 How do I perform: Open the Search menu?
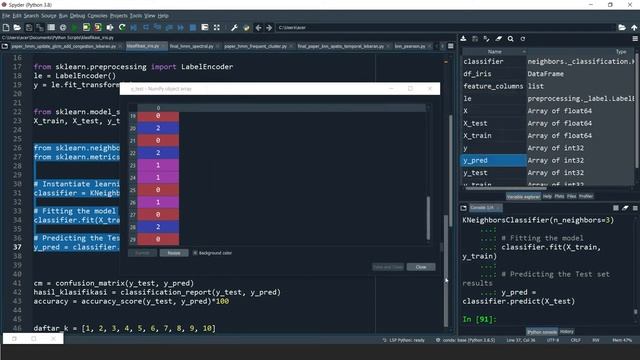31,16
